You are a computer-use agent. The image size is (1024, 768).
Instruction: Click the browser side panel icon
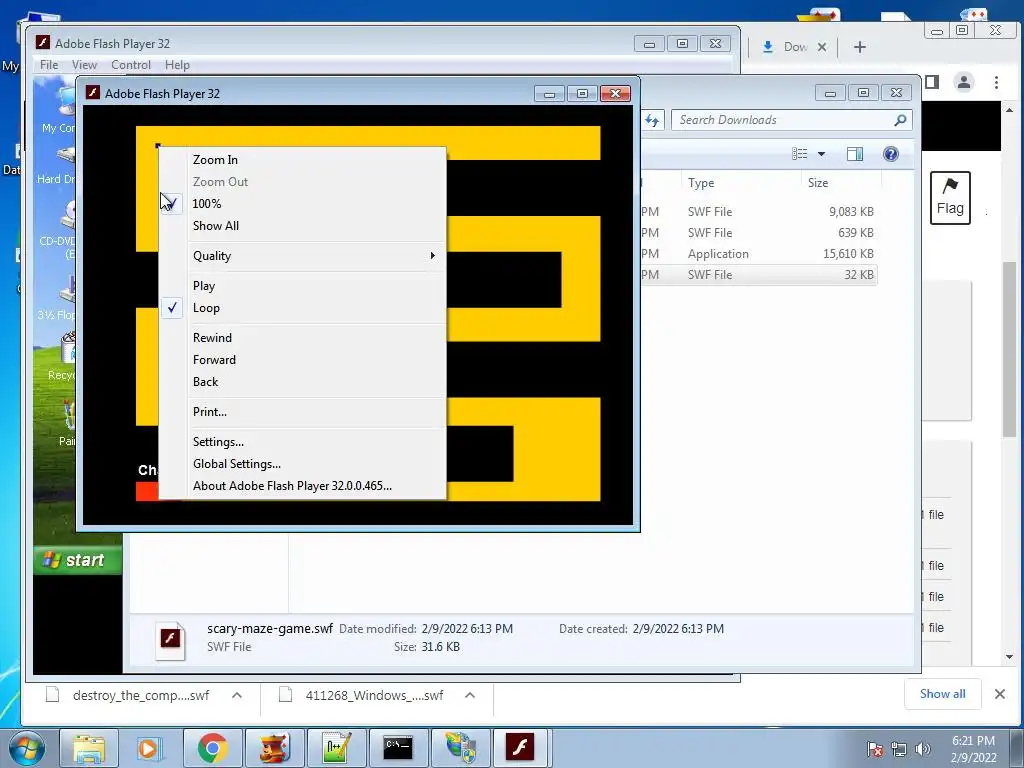(932, 82)
